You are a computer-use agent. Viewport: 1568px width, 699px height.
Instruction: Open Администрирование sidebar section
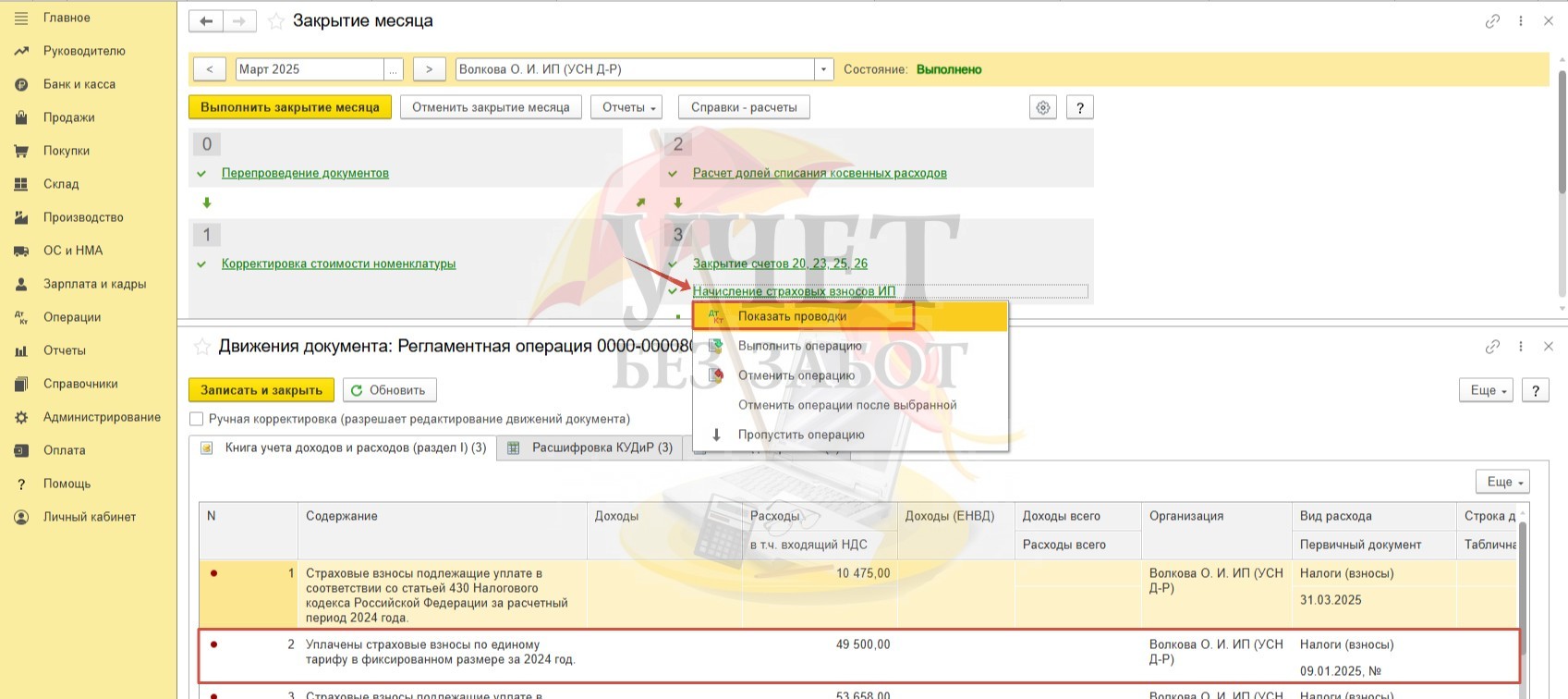pyautogui.click(x=102, y=417)
